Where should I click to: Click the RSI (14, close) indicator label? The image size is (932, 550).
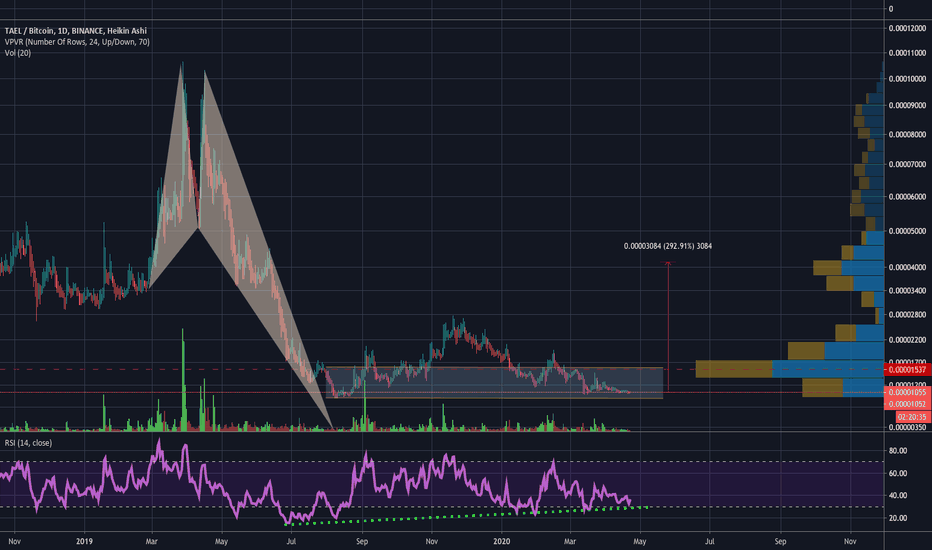point(29,443)
